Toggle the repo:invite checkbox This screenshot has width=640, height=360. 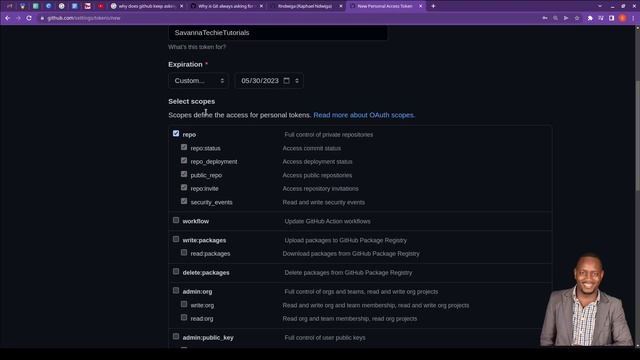(184, 188)
